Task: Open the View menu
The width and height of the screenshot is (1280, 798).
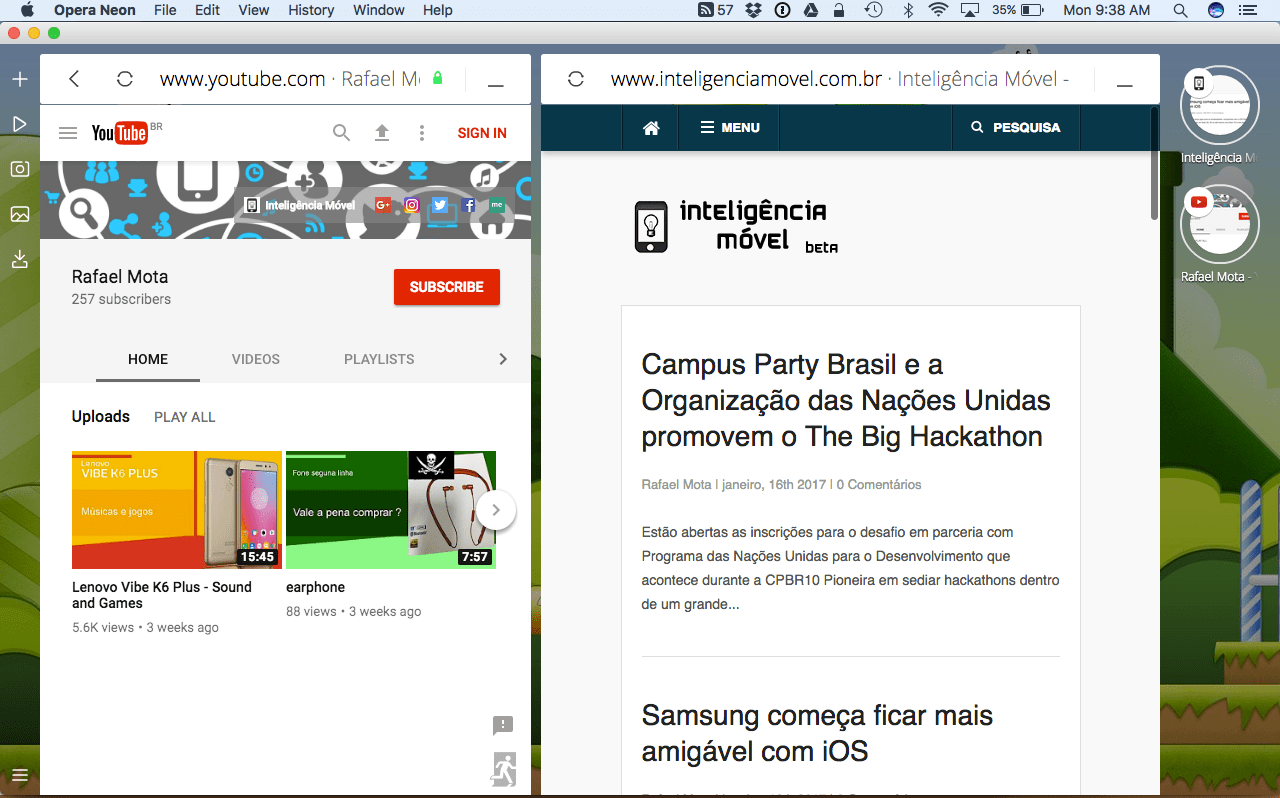Action: (254, 10)
